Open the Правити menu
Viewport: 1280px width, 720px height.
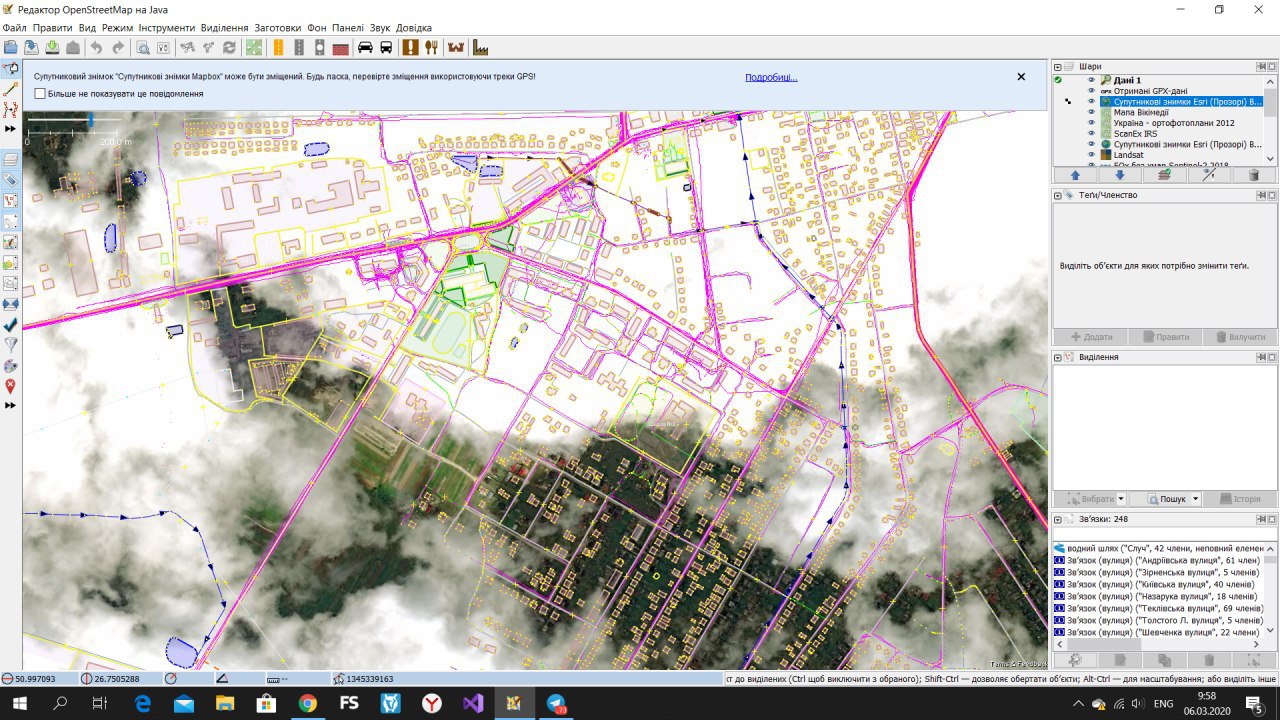point(52,28)
